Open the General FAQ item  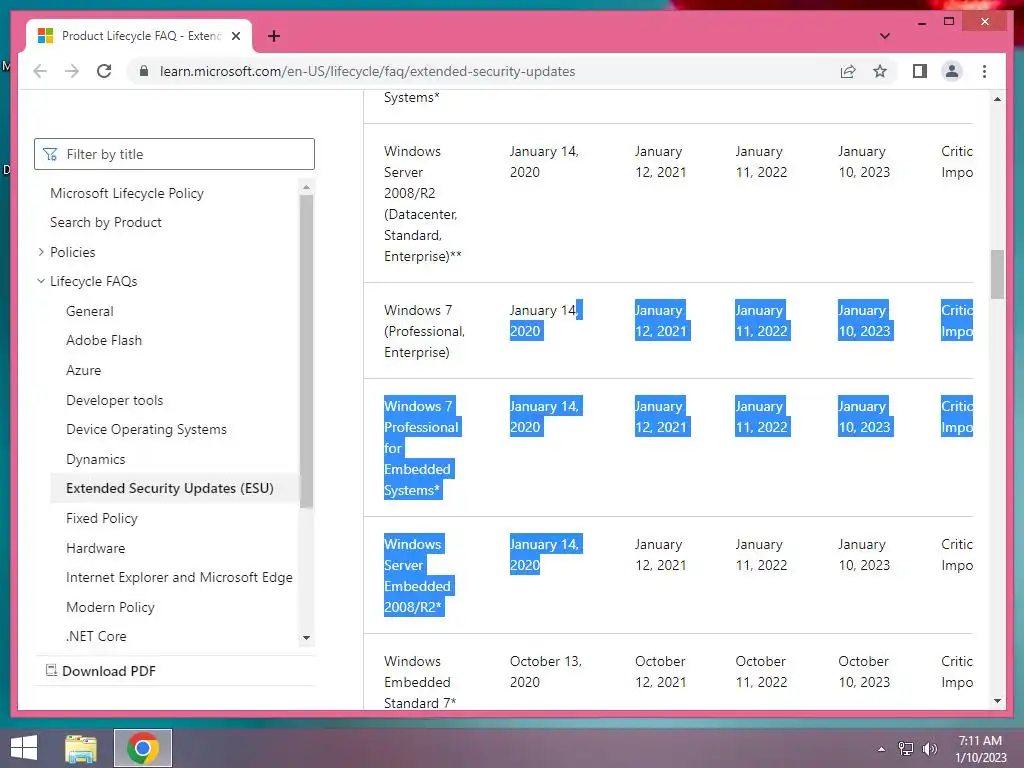[x=89, y=311]
